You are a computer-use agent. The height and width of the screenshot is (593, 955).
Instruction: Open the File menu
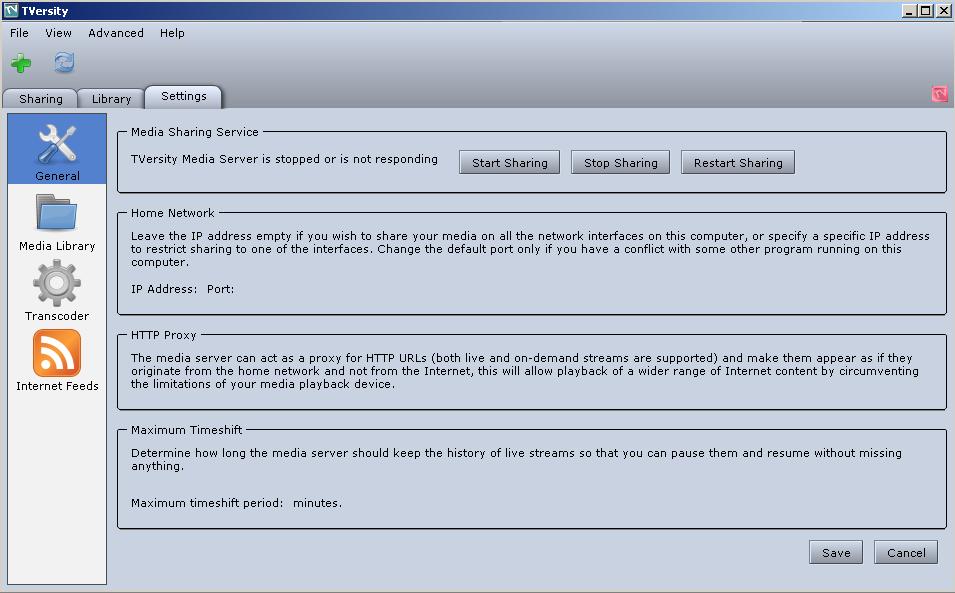19,33
